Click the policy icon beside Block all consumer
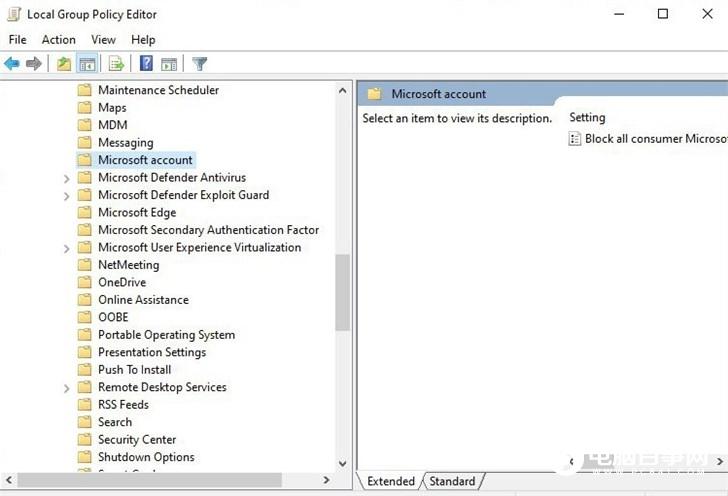Viewport: 728px width, 496px height. pos(574,138)
